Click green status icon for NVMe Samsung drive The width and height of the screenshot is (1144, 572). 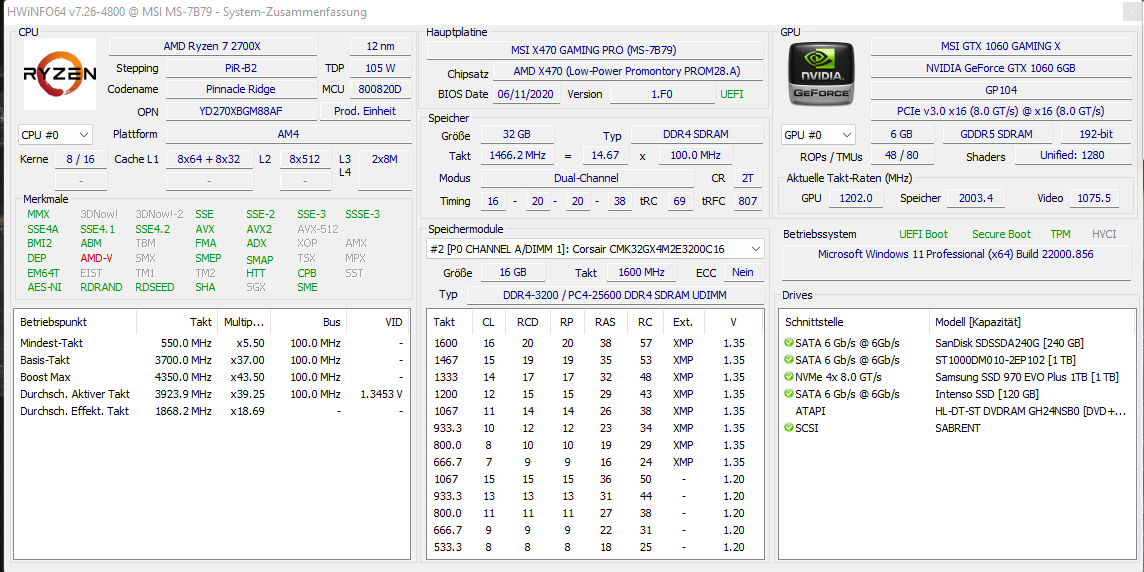tap(789, 377)
